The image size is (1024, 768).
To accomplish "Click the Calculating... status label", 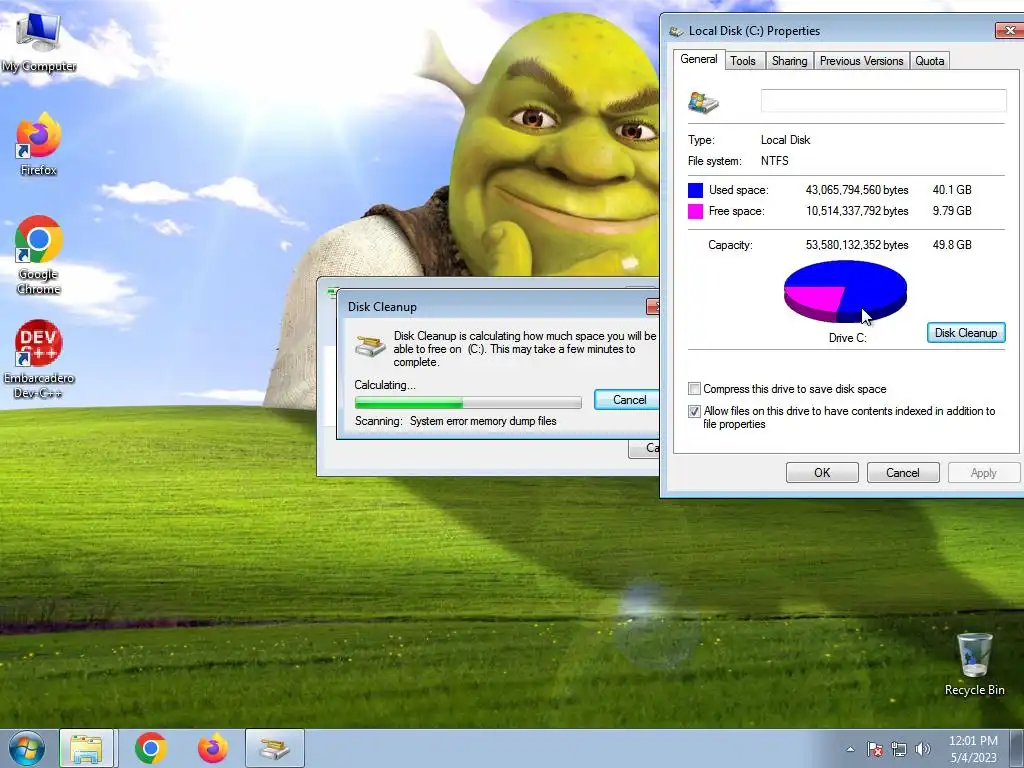I will click(x=385, y=385).
